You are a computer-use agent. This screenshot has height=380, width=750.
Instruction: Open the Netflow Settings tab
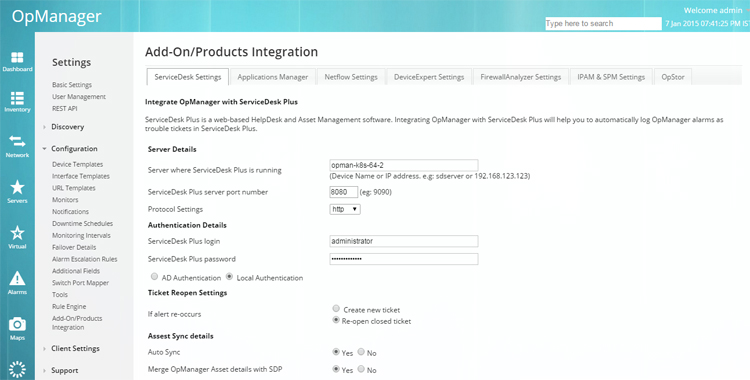click(x=351, y=77)
